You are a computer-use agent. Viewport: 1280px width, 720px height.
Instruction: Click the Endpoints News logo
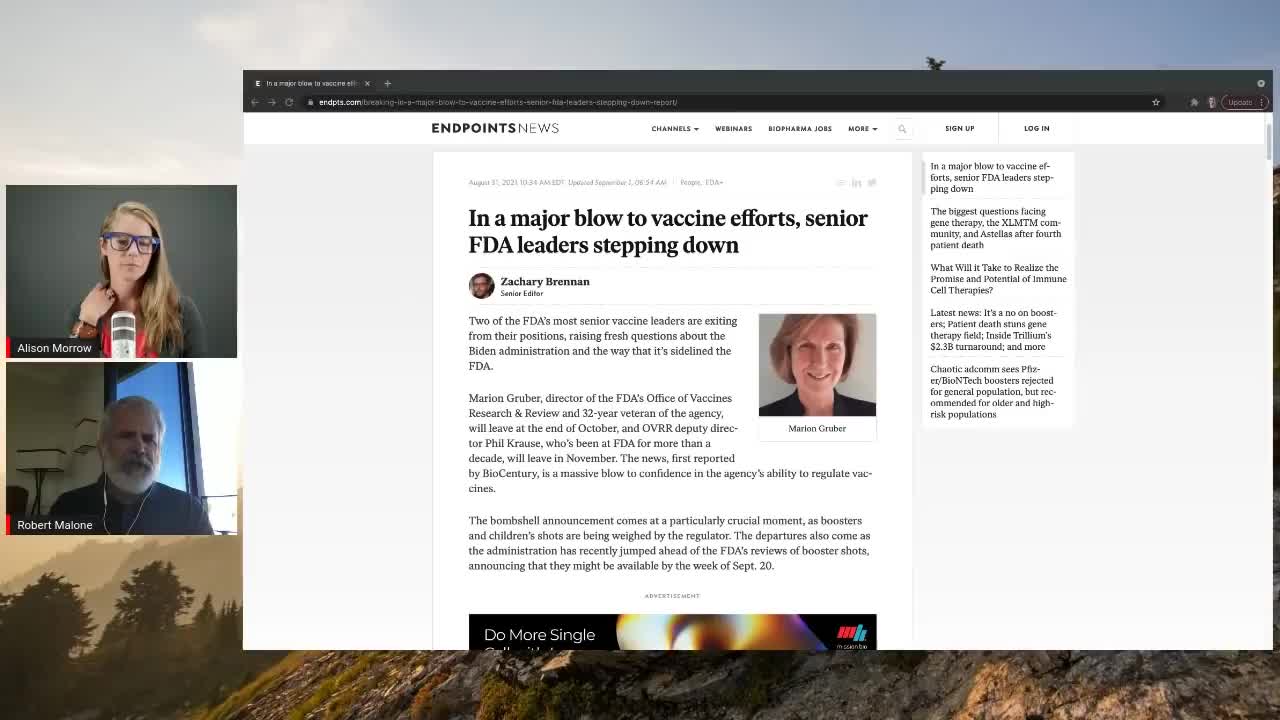point(495,128)
